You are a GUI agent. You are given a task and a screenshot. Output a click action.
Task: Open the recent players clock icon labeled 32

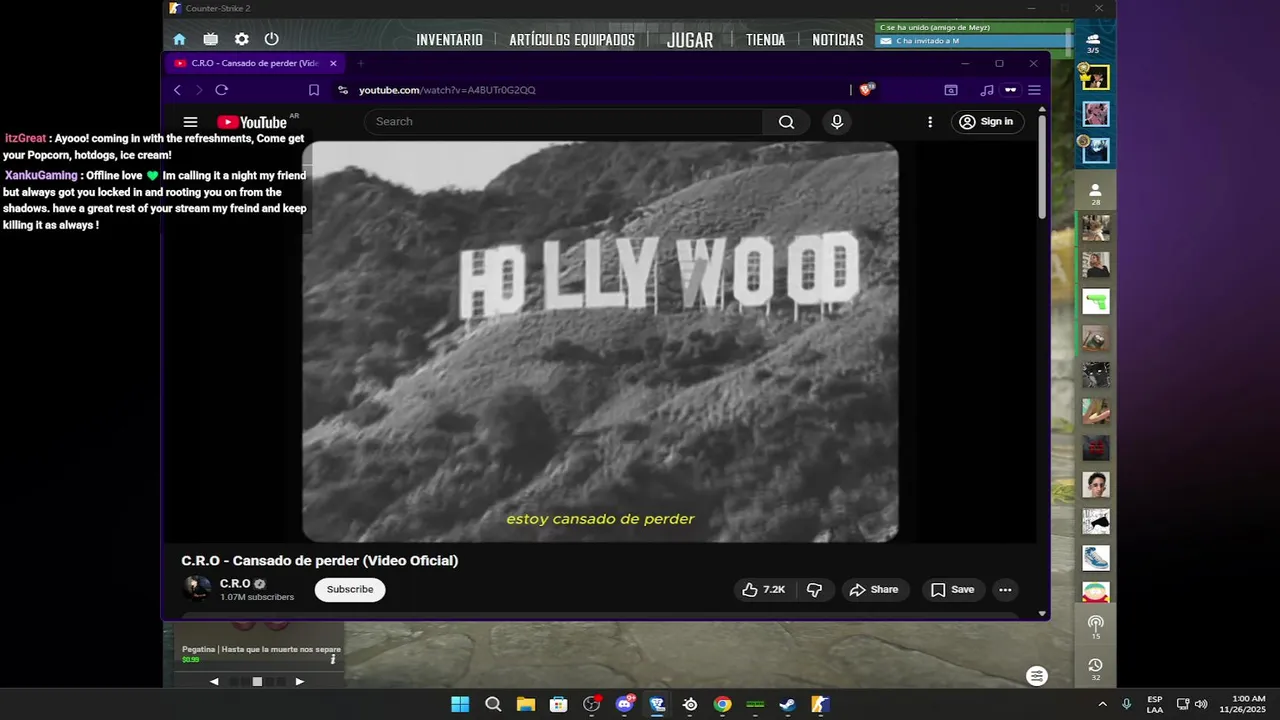tap(1096, 669)
